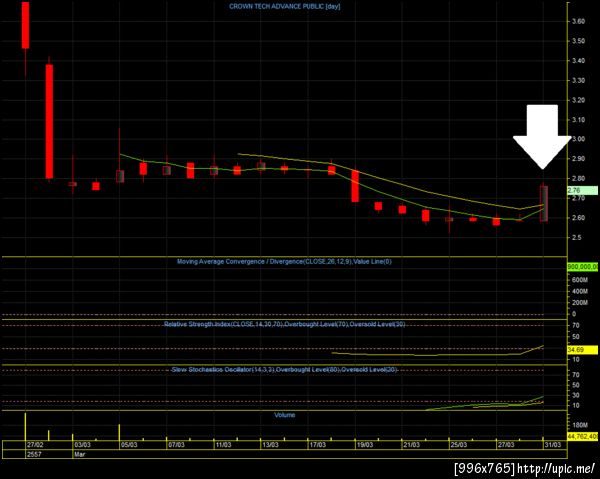
Task: Click the yellow 44,762,40 volume value tag
Action: tap(582, 436)
